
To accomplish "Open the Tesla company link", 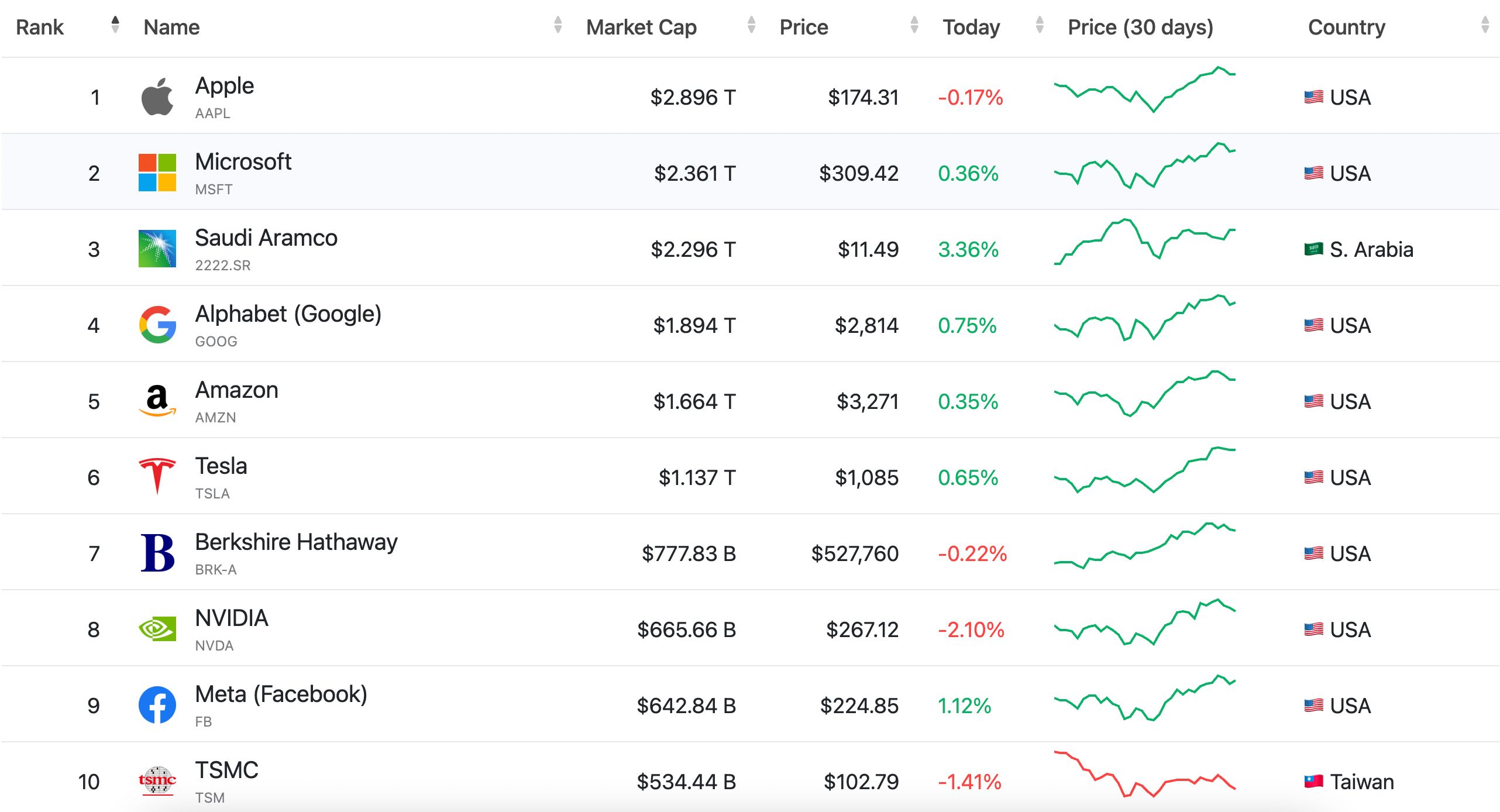I will tap(221, 466).
